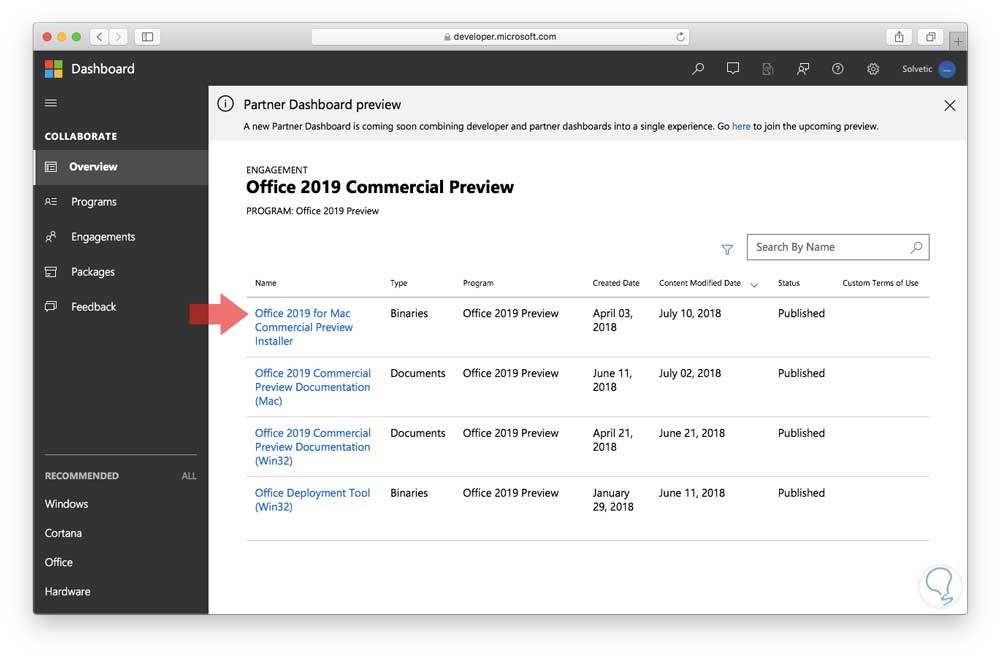Click the Created Date column header
The image size is (1000, 657).
(x=616, y=283)
